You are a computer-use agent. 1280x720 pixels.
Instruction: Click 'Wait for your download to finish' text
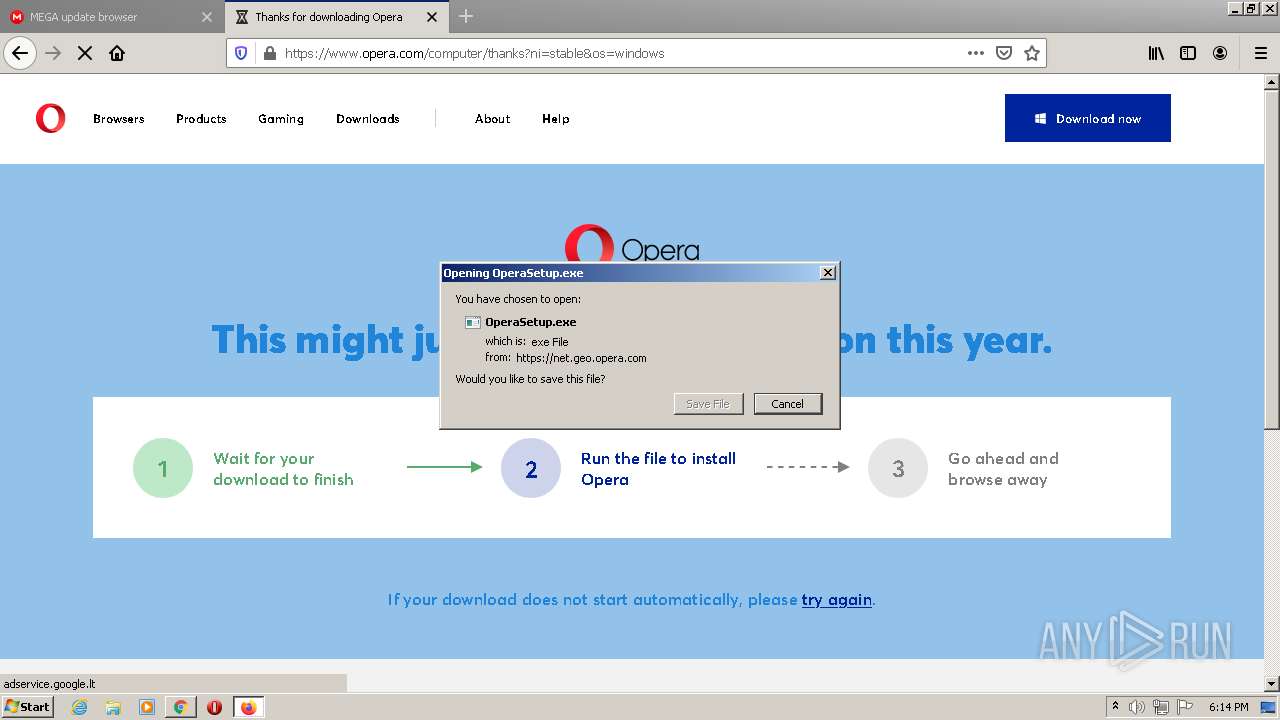(283, 469)
